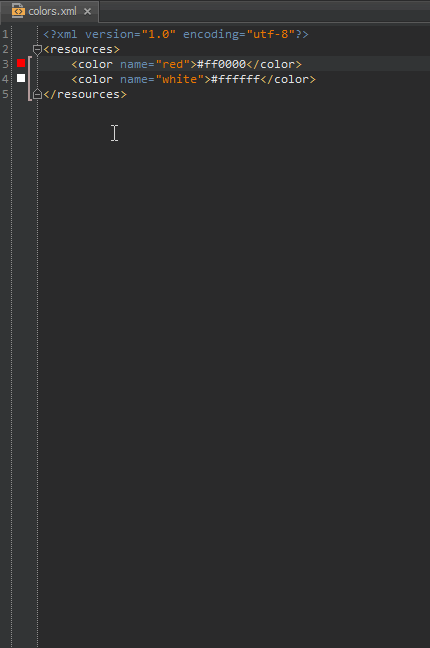The image size is (430, 648).
Task: Click line number 1 in the gutter
Action: [x=5, y=34]
